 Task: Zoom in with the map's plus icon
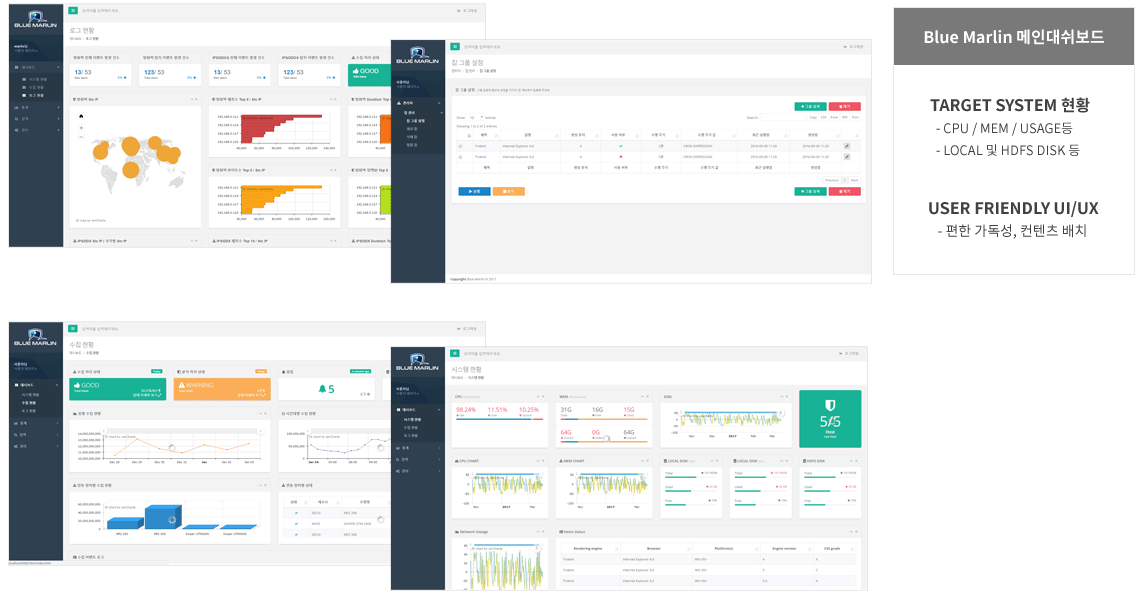point(81,127)
